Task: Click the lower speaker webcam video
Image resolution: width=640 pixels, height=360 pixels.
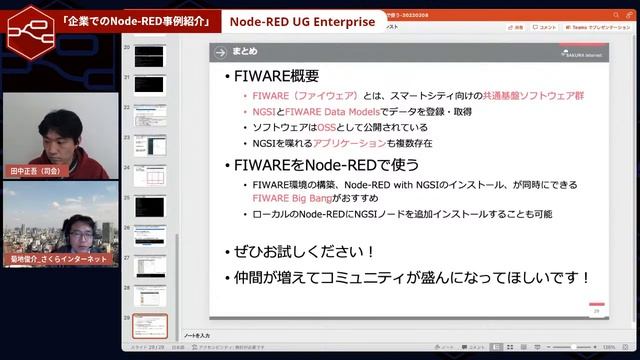Action: pyautogui.click(x=61, y=224)
